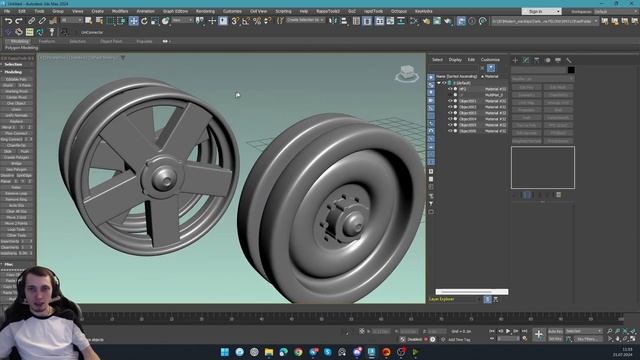Play the animation
Viewport: 640px width, 360px height.
[x=508, y=331]
